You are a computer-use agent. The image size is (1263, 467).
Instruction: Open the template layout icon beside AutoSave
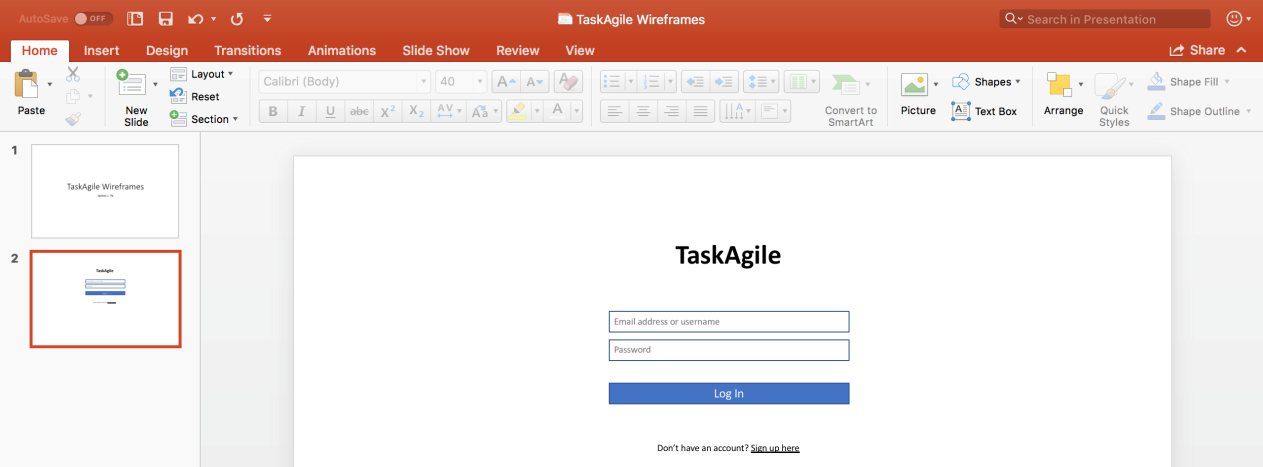click(x=136, y=19)
